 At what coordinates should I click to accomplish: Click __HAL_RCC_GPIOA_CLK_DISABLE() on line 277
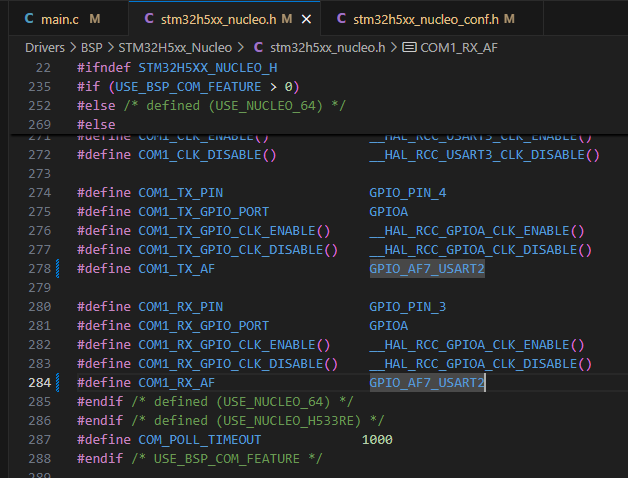pos(480,250)
